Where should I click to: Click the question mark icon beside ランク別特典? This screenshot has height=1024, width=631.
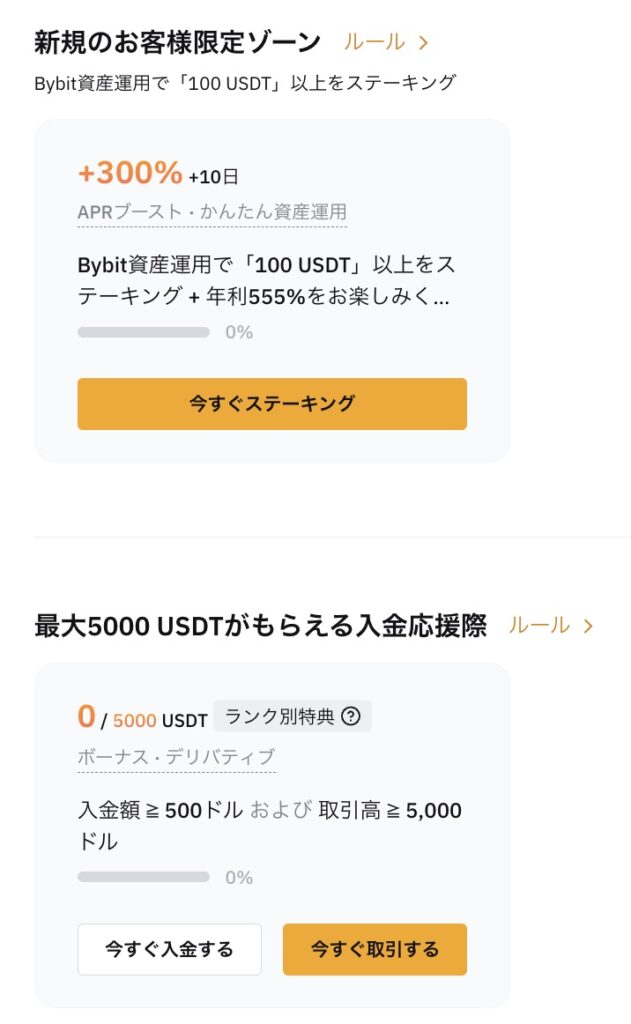pos(351,716)
